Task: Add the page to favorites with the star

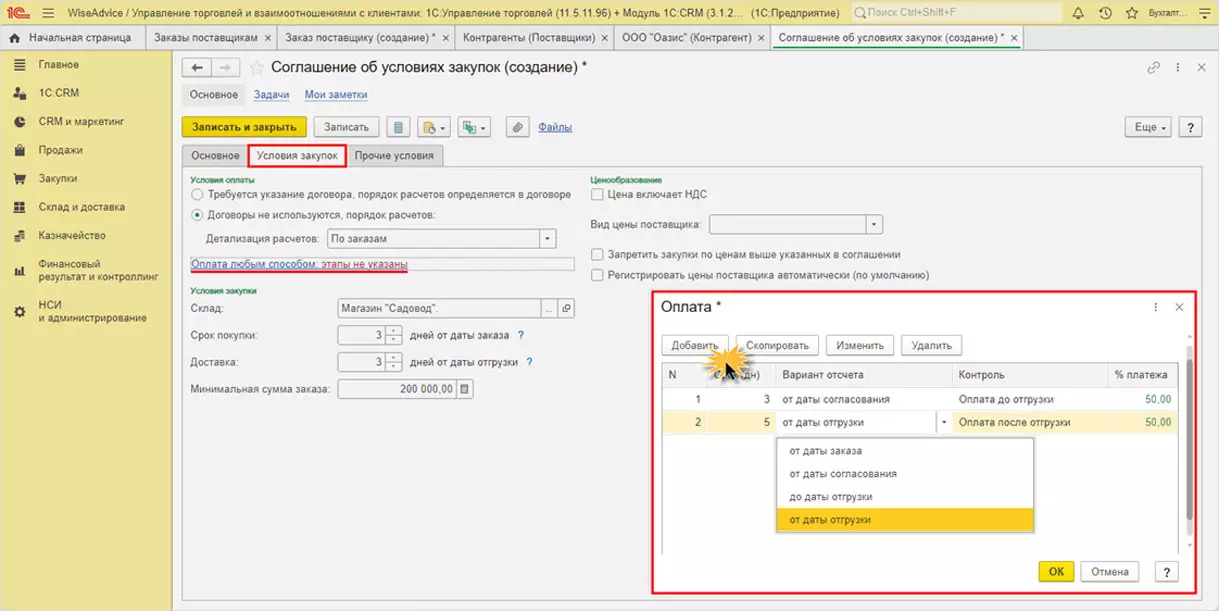Action: point(256,67)
